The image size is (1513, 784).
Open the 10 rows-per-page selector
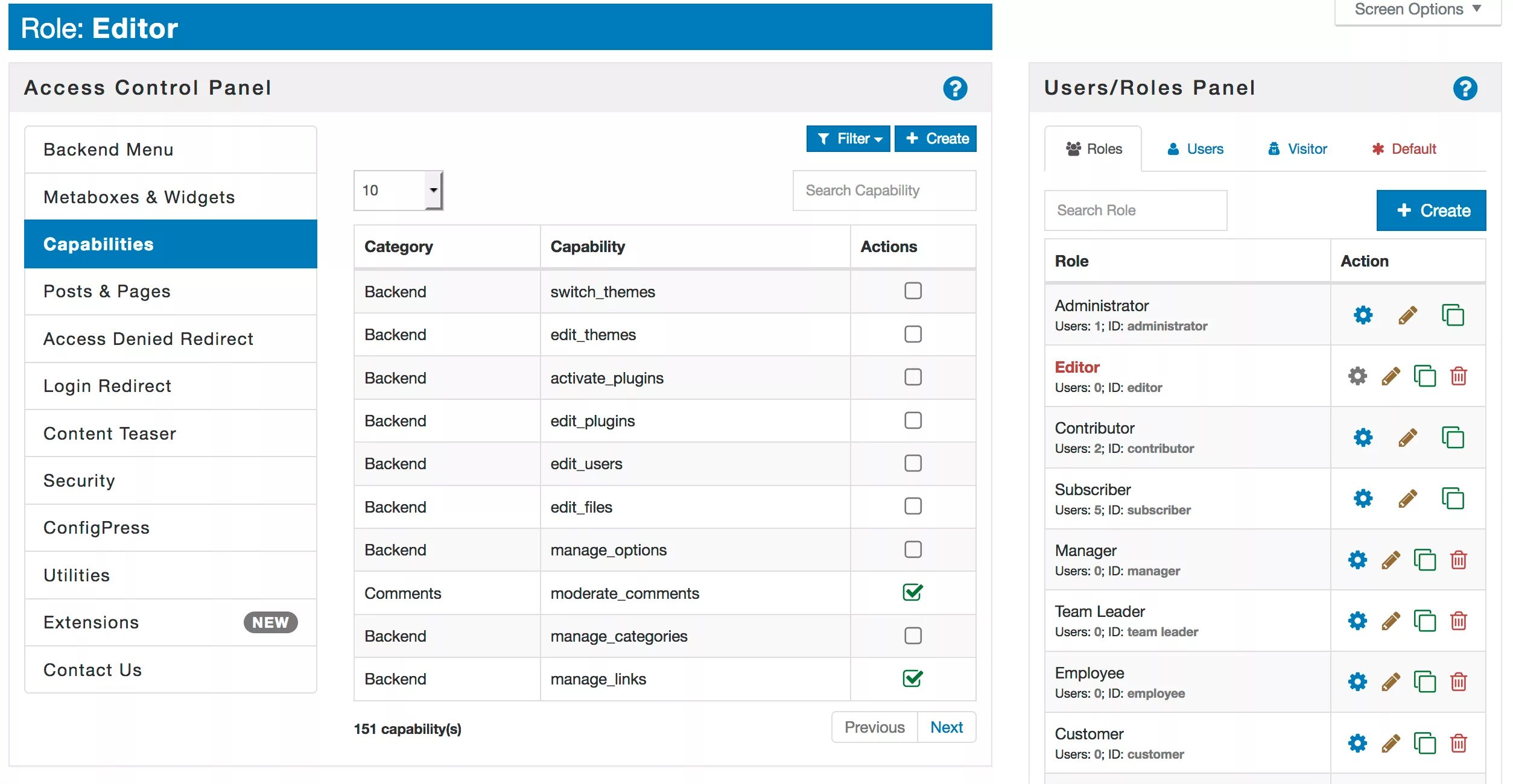(398, 191)
